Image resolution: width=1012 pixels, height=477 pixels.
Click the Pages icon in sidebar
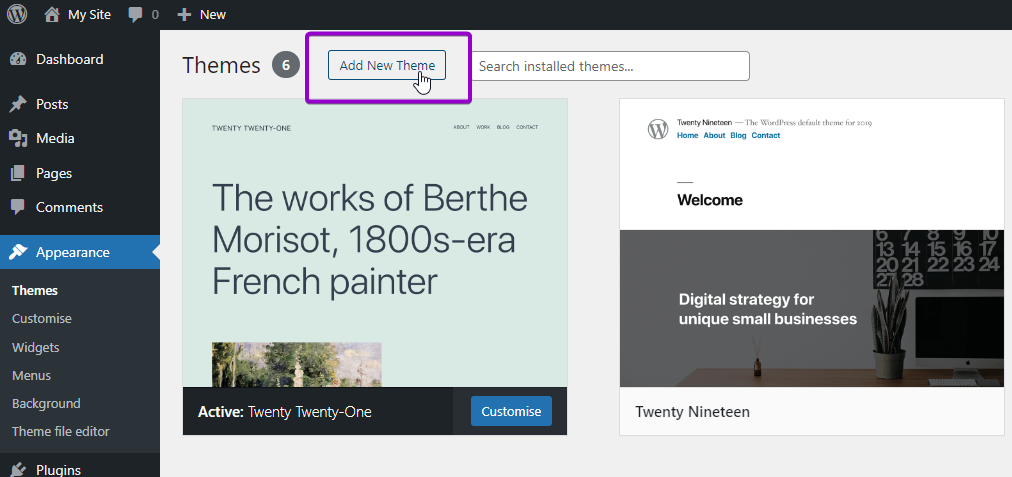18,173
